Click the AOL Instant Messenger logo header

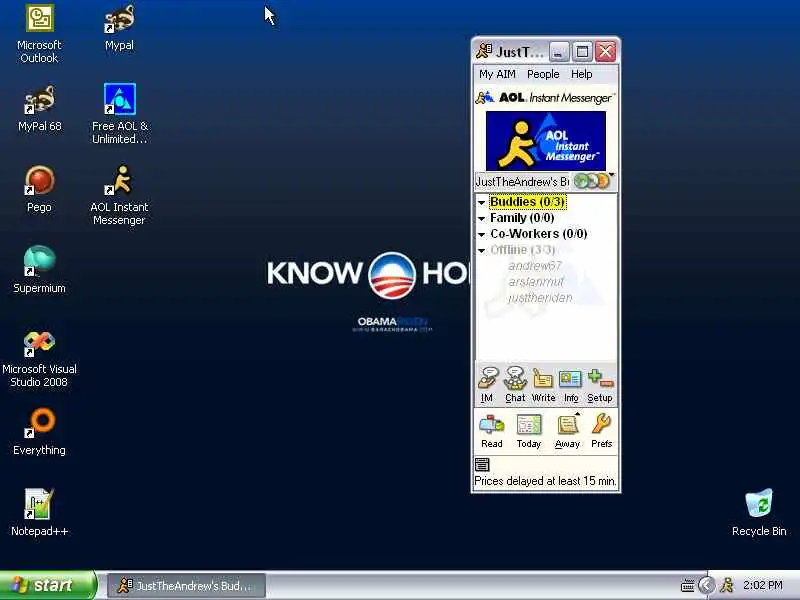tap(545, 97)
